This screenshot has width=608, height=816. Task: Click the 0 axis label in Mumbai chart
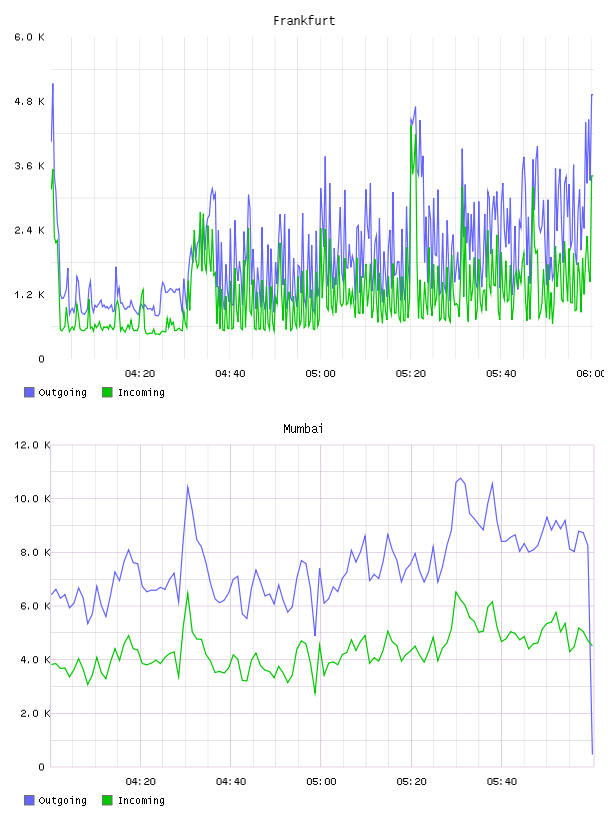[x=42, y=767]
